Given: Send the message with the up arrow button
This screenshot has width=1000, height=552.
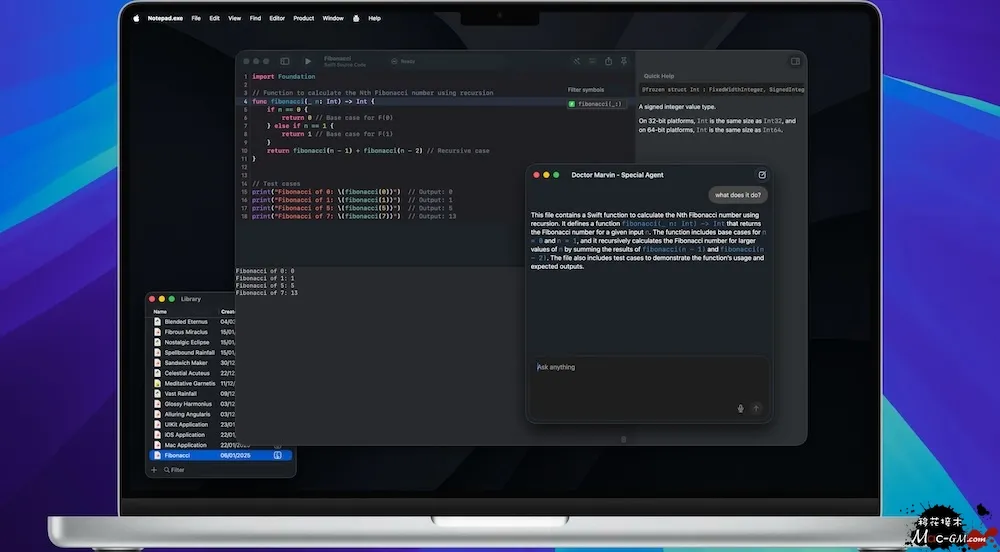Looking at the screenshot, I should pyautogui.click(x=756, y=409).
